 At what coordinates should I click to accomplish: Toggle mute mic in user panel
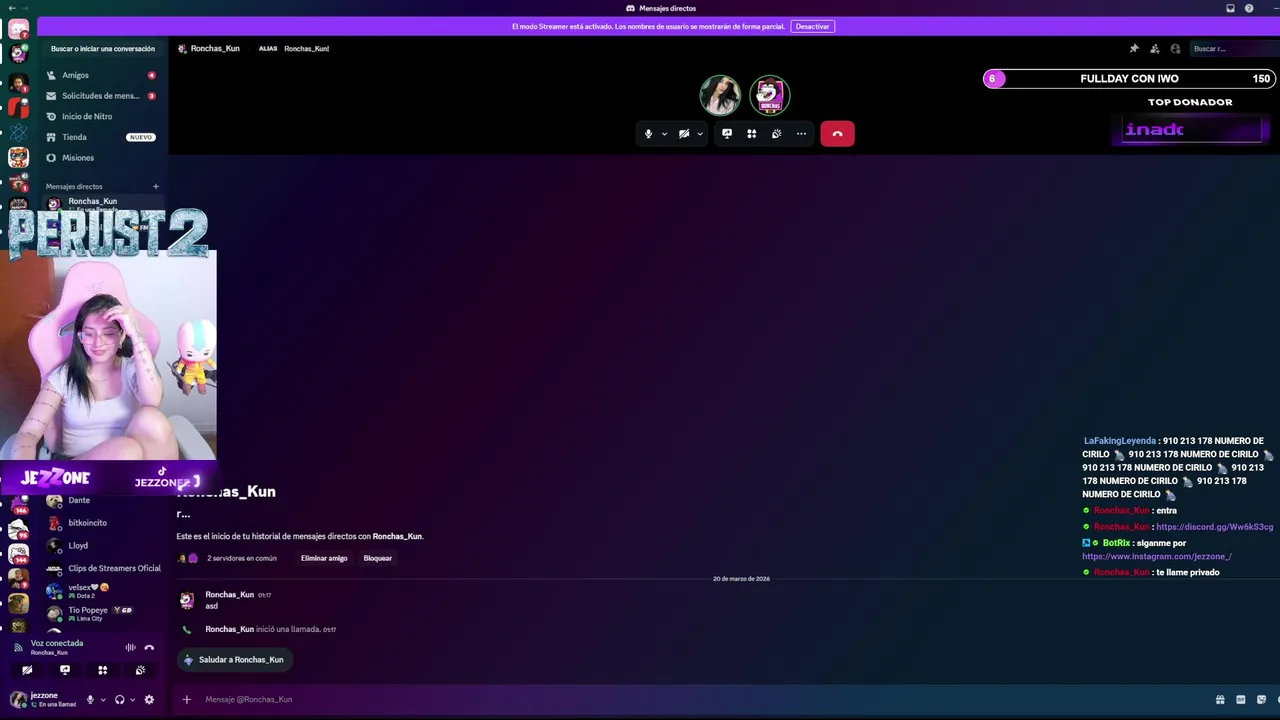tap(90, 700)
